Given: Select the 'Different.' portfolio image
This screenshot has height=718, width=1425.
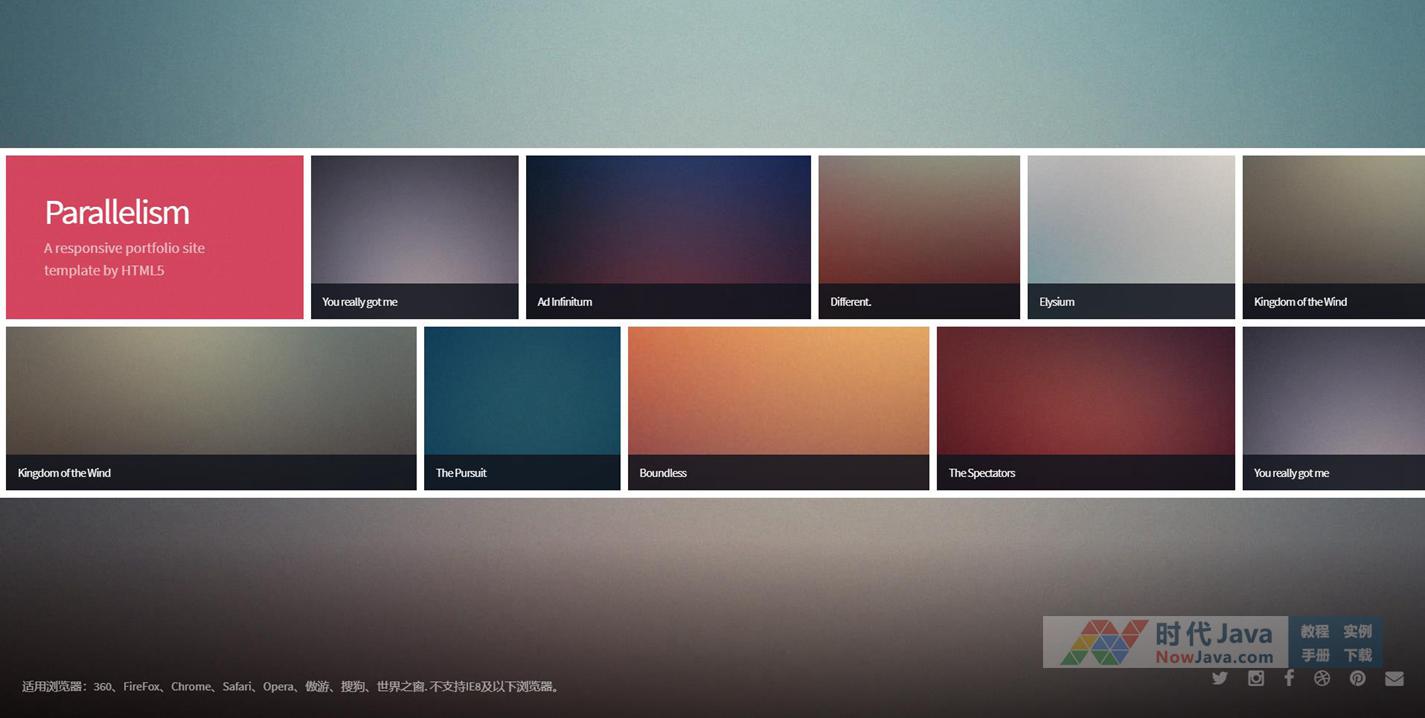Looking at the screenshot, I should tap(919, 237).
